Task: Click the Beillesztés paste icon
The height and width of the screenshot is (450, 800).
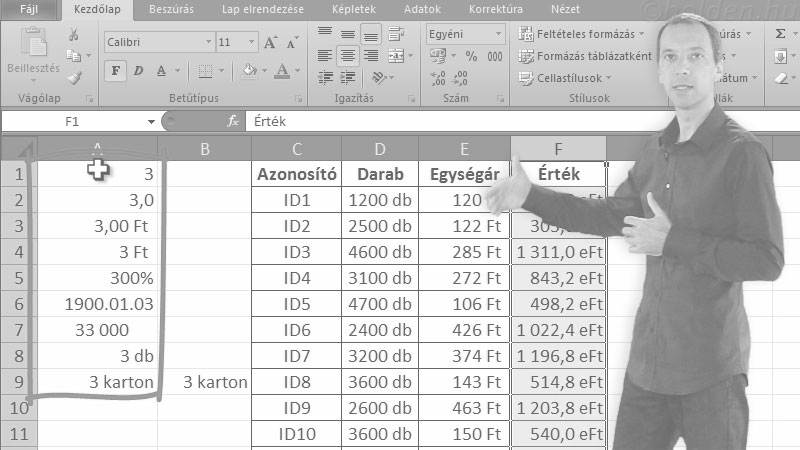Action: tap(34, 42)
